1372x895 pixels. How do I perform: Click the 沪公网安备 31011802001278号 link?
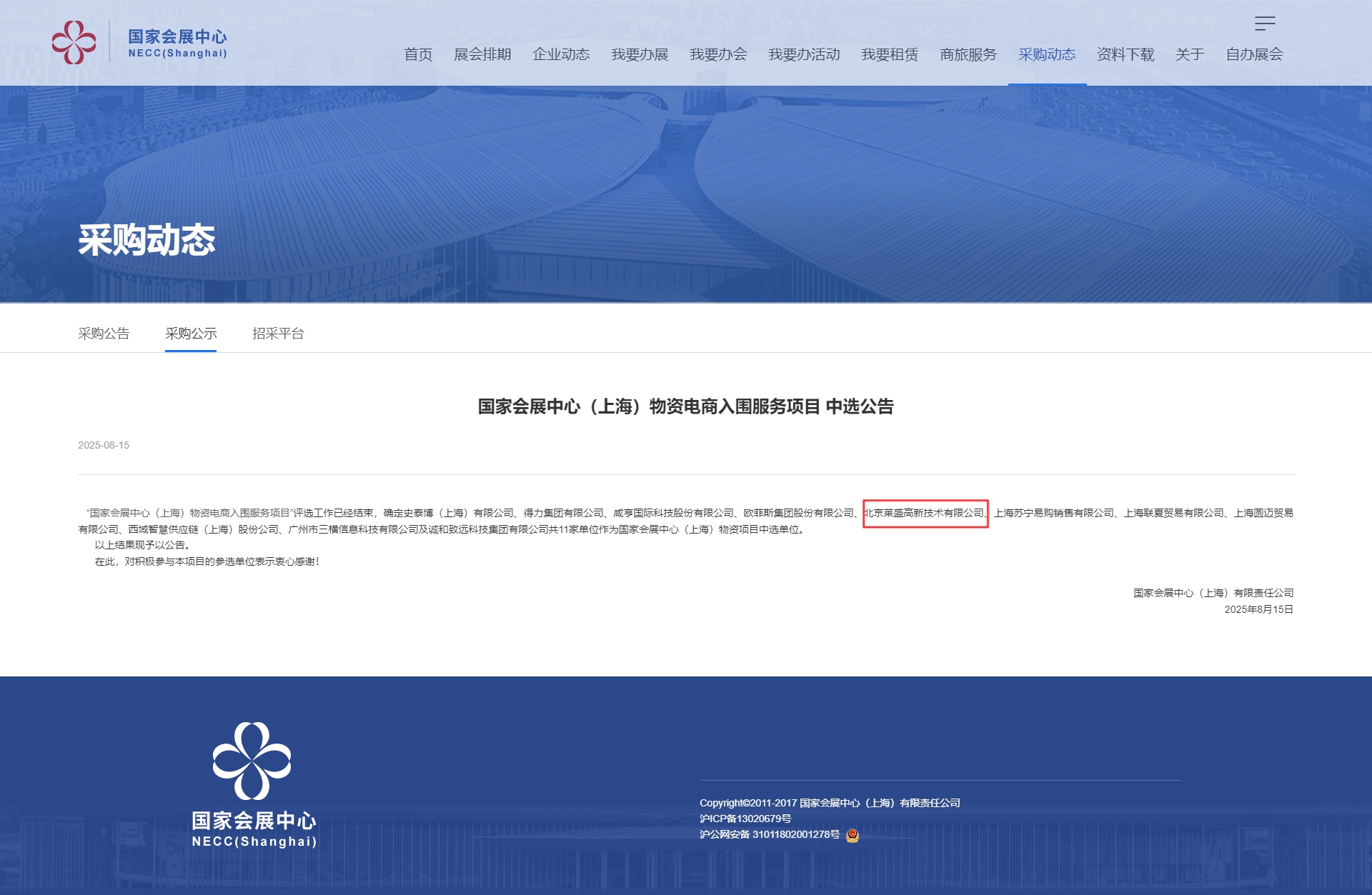pos(770,834)
